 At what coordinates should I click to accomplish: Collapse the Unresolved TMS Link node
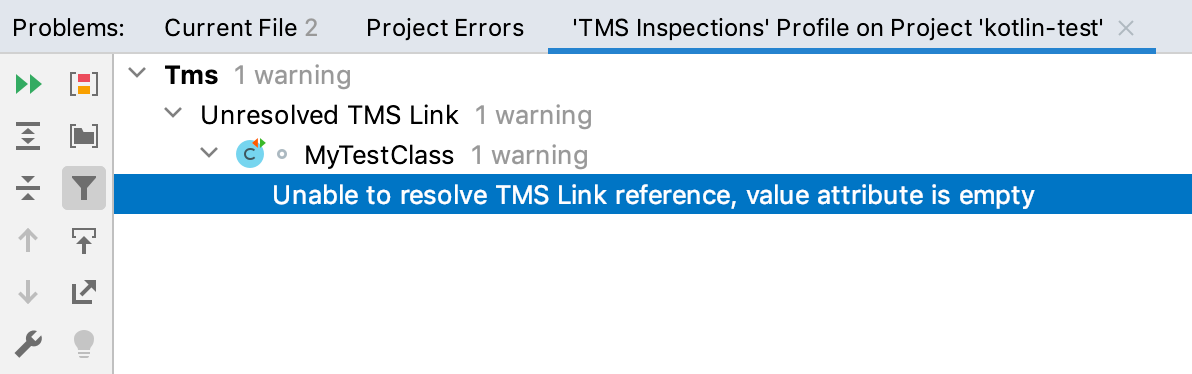pos(173,113)
